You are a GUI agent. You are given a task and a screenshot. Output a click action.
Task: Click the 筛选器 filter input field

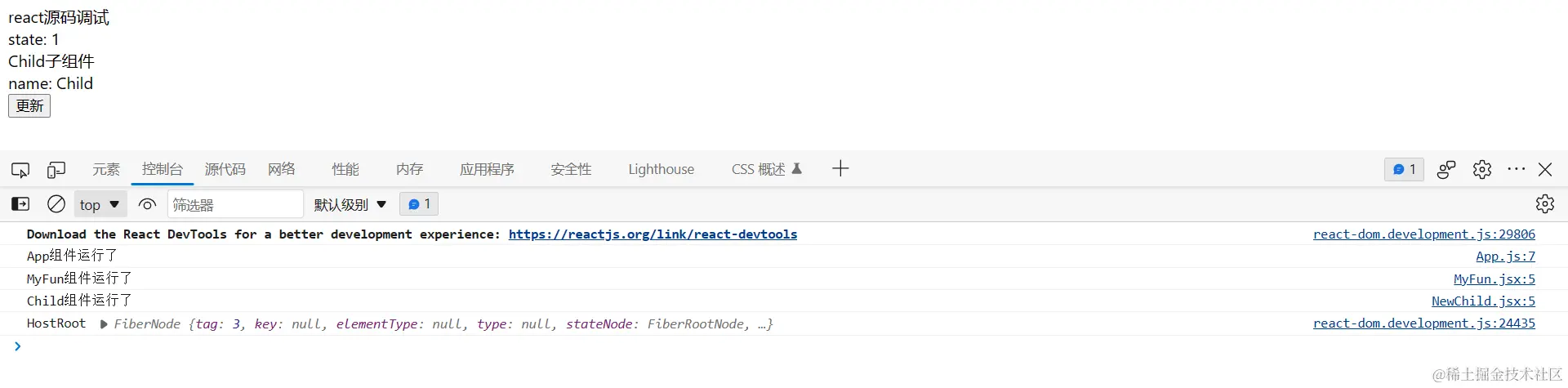tap(235, 204)
